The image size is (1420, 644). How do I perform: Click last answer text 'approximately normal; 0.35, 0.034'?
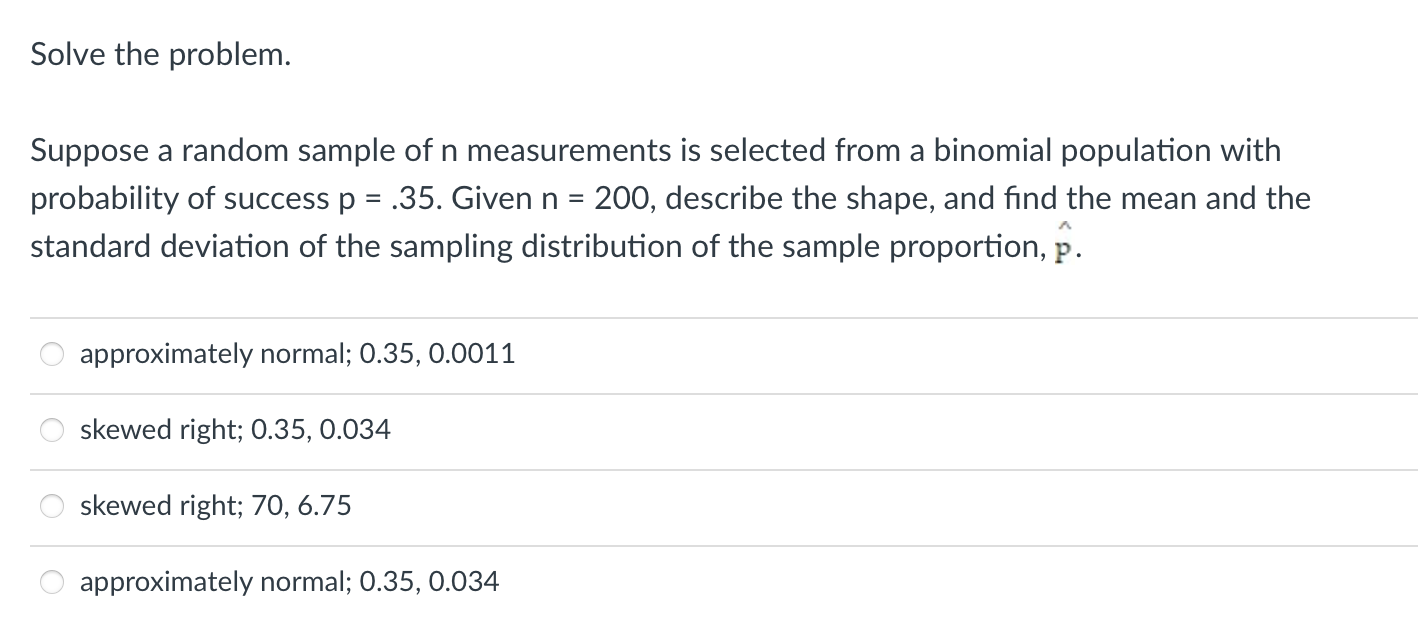coord(290,582)
